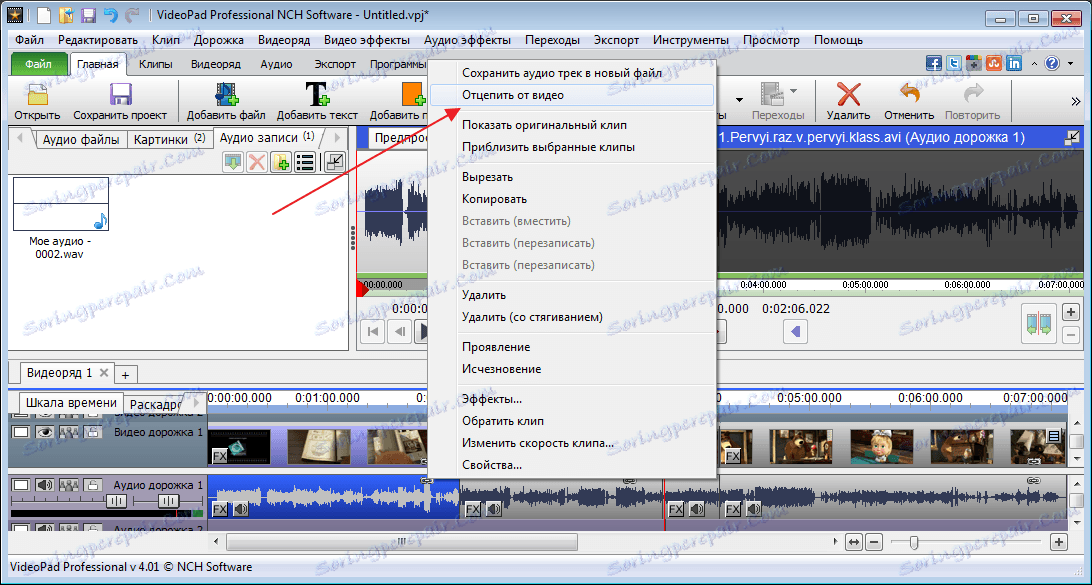Screen dimensions: 1092x585
Task: Click the new project icon in the title bar
Action: coord(43,14)
